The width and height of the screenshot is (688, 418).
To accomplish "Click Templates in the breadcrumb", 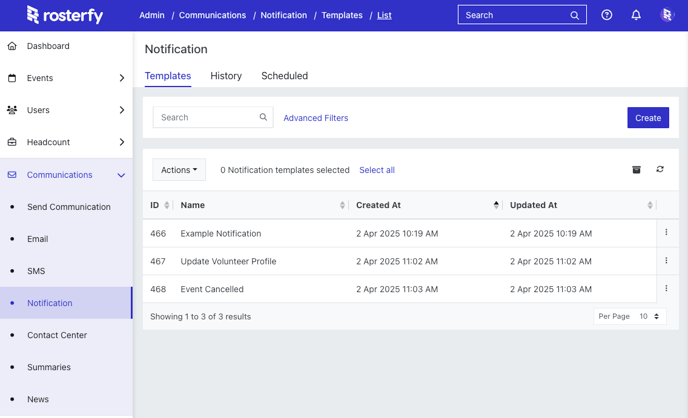I will [x=342, y=15].
